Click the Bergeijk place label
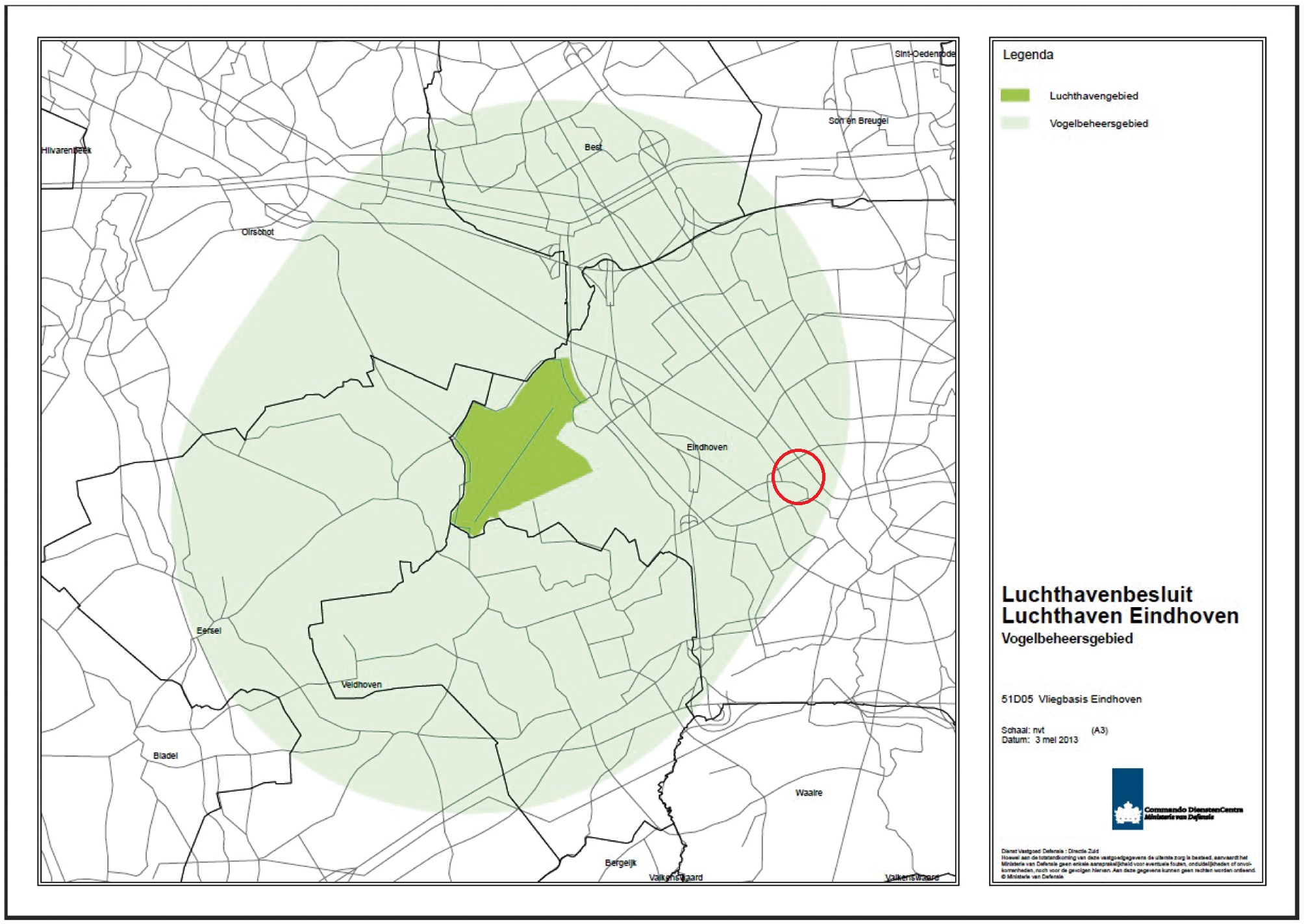Image resolution: width=1304 pixels, height=924 pixels. [x=620, y=863]
